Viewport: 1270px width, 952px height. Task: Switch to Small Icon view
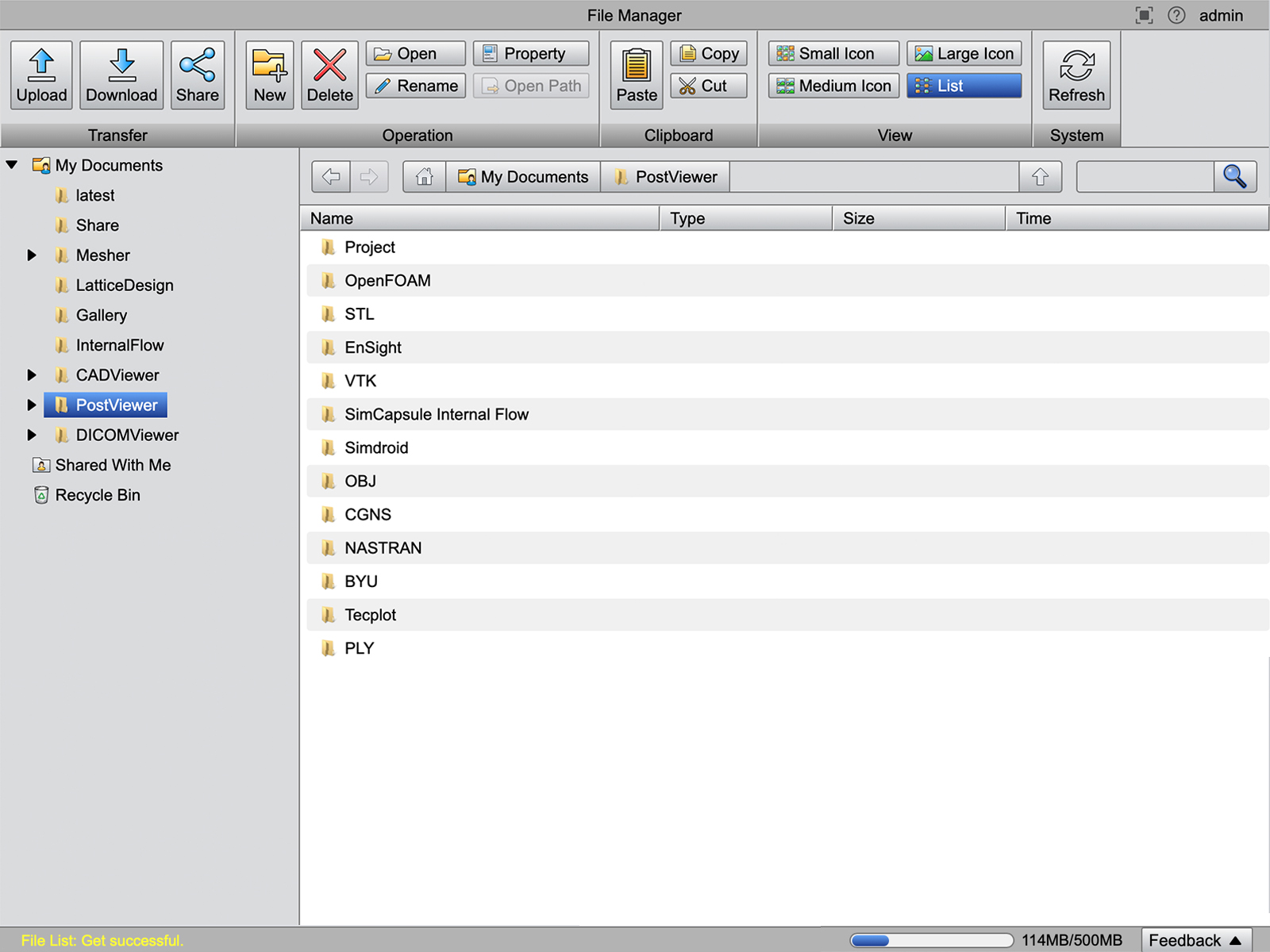833,53
